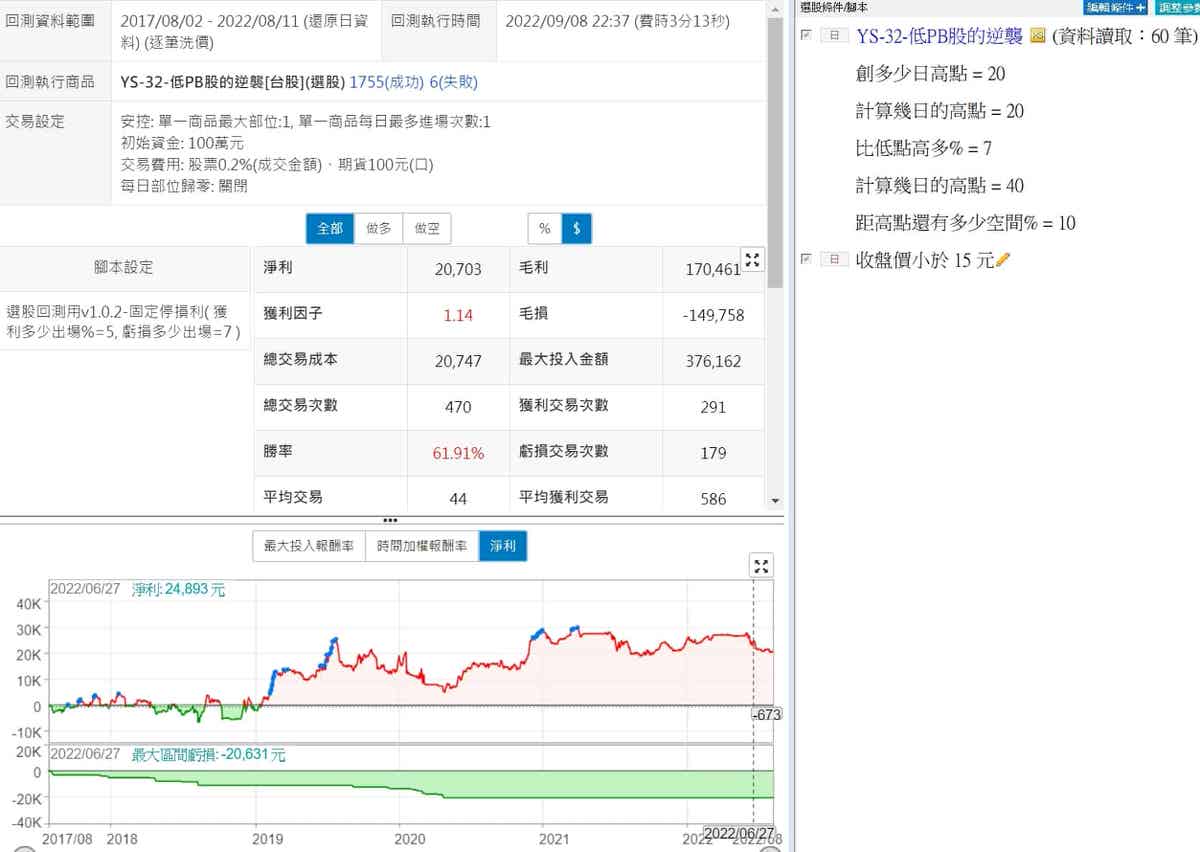Open the 6(失敗) failed items link
Viewport: 1200px width, 852px height.
coord(453,82)
